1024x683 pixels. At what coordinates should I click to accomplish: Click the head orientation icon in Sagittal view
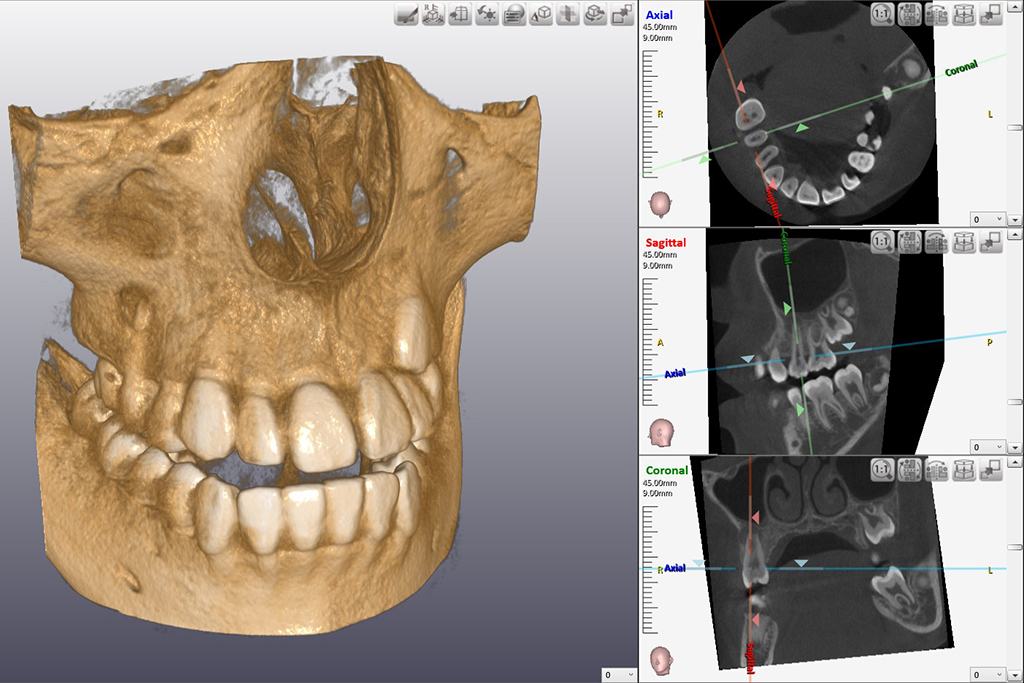click(660, 432)
